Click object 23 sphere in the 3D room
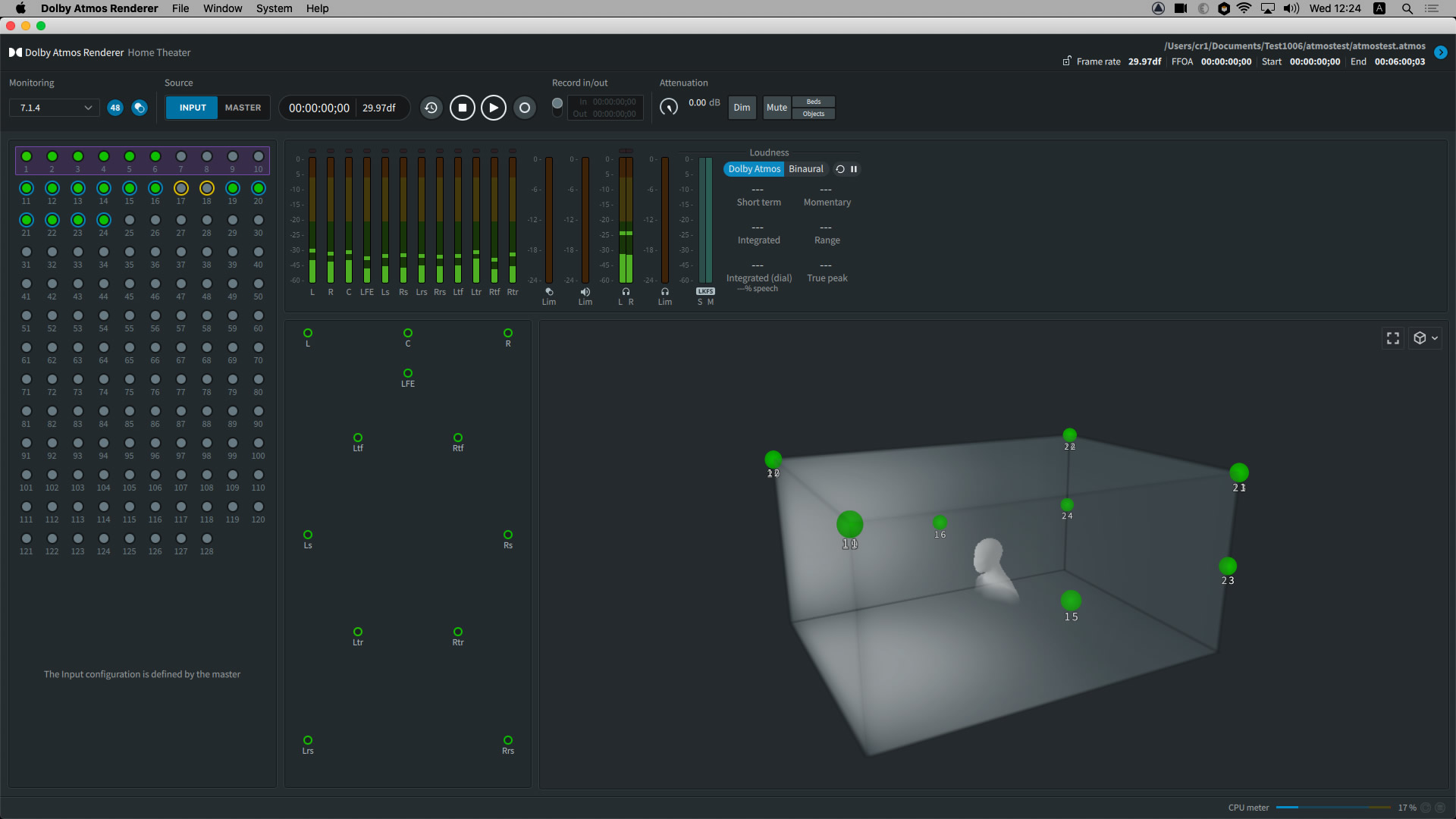 [1228, 566]
